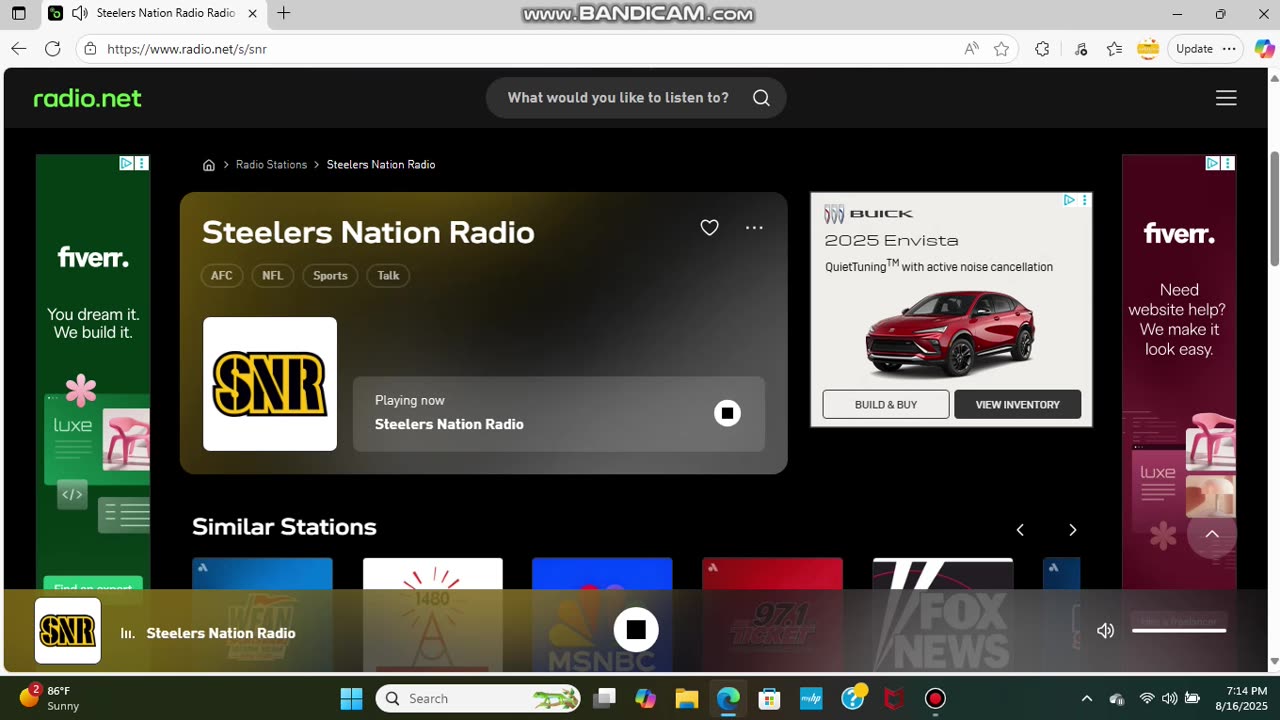Click View Inventory in Buick ad
Image resolution: width=1280 pixels, height=720 pixels.
[1017, 404]
